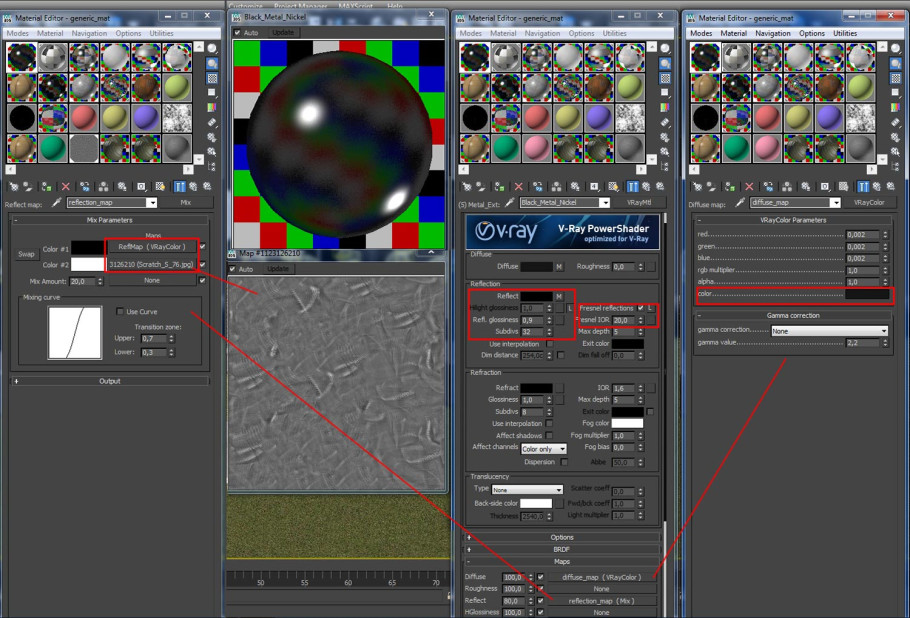Click the Refl. glossiness value field

[x=532, y=320]
